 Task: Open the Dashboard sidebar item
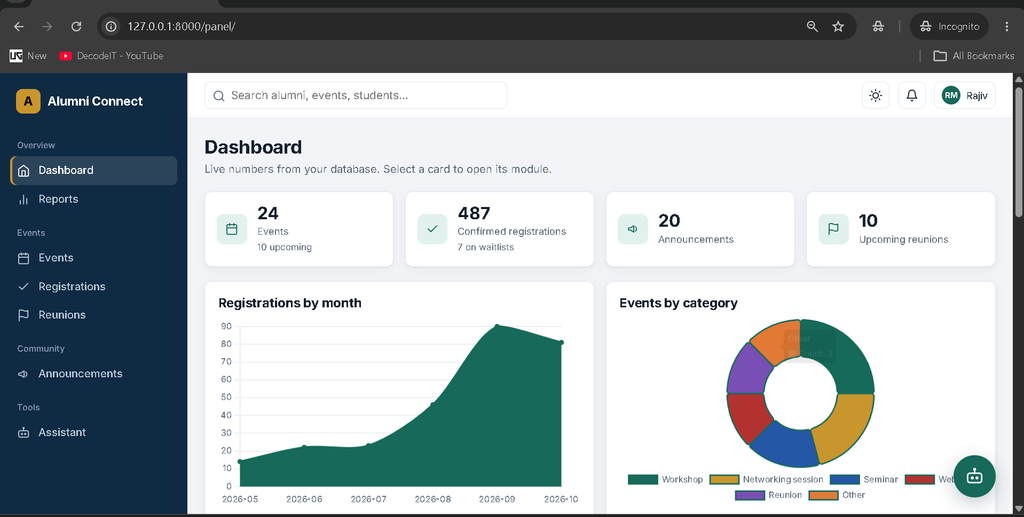coord(94,170)
